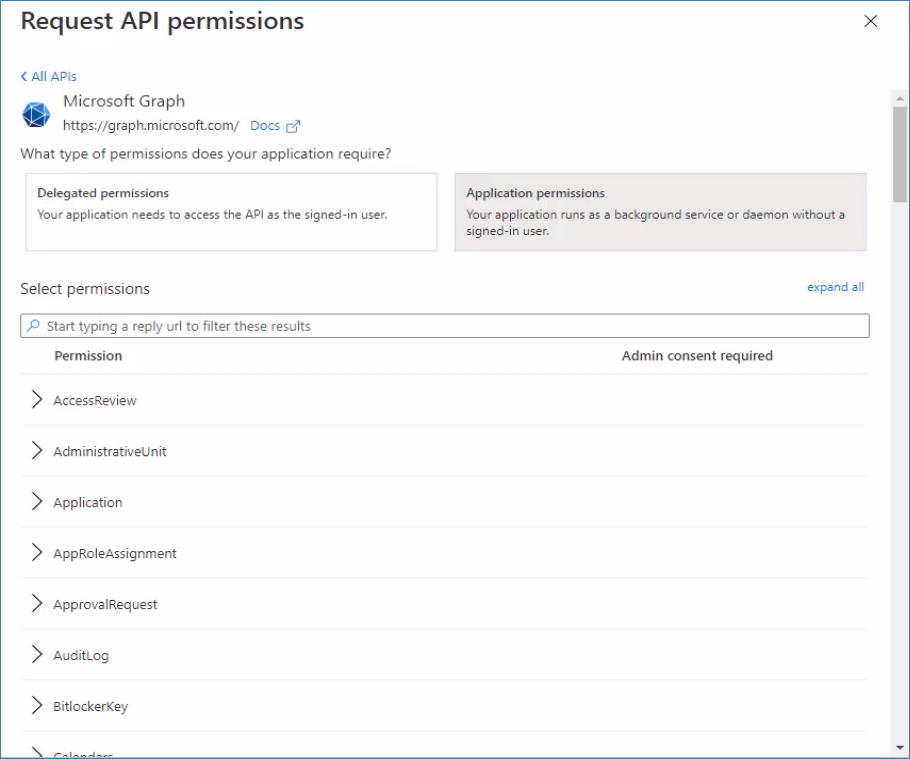Open the Docs external link icon
The width and height of the screenshot is (910, 759).
tap(293, 126)
